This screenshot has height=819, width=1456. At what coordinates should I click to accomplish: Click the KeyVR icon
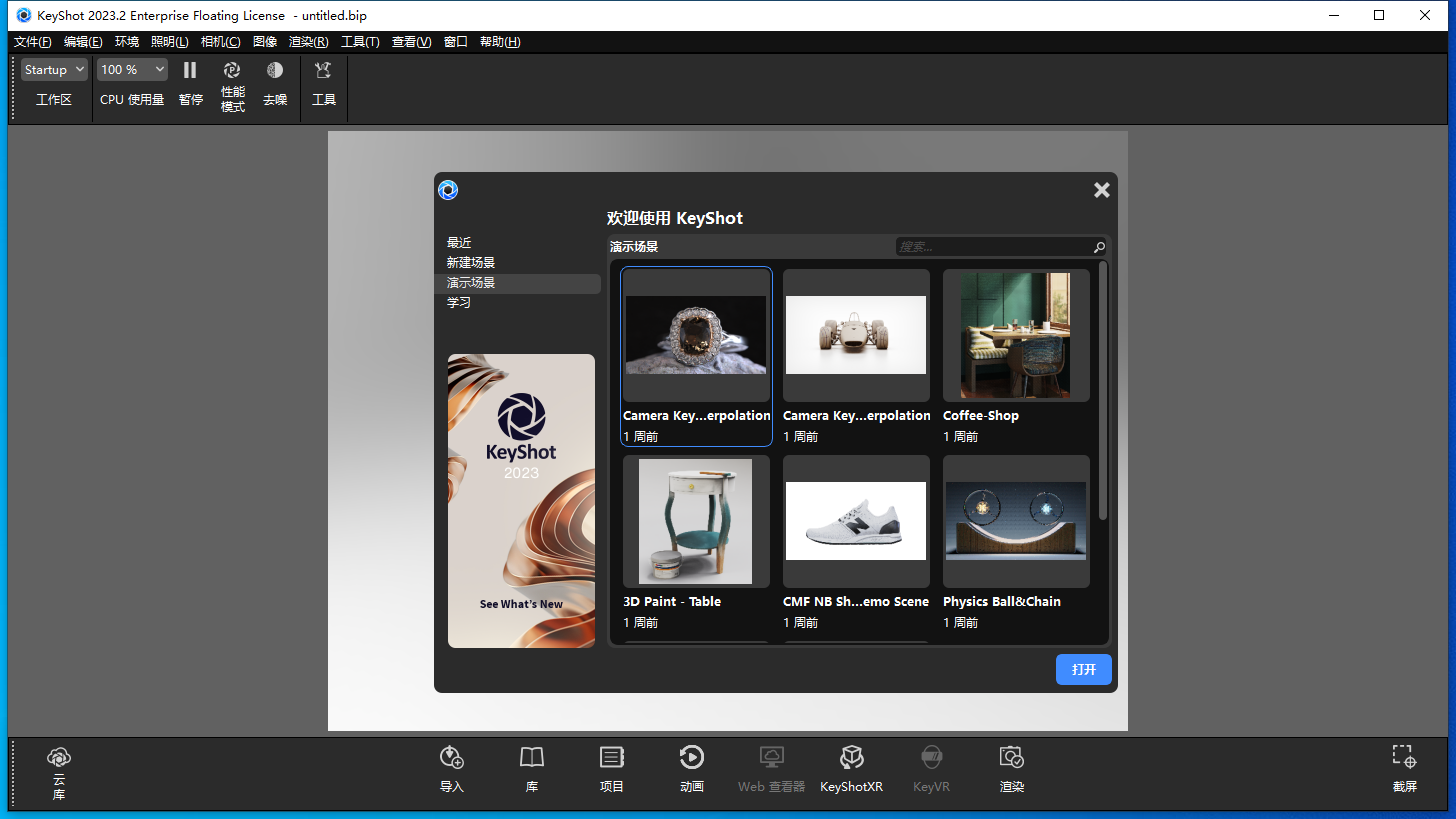tap(931, 757)
